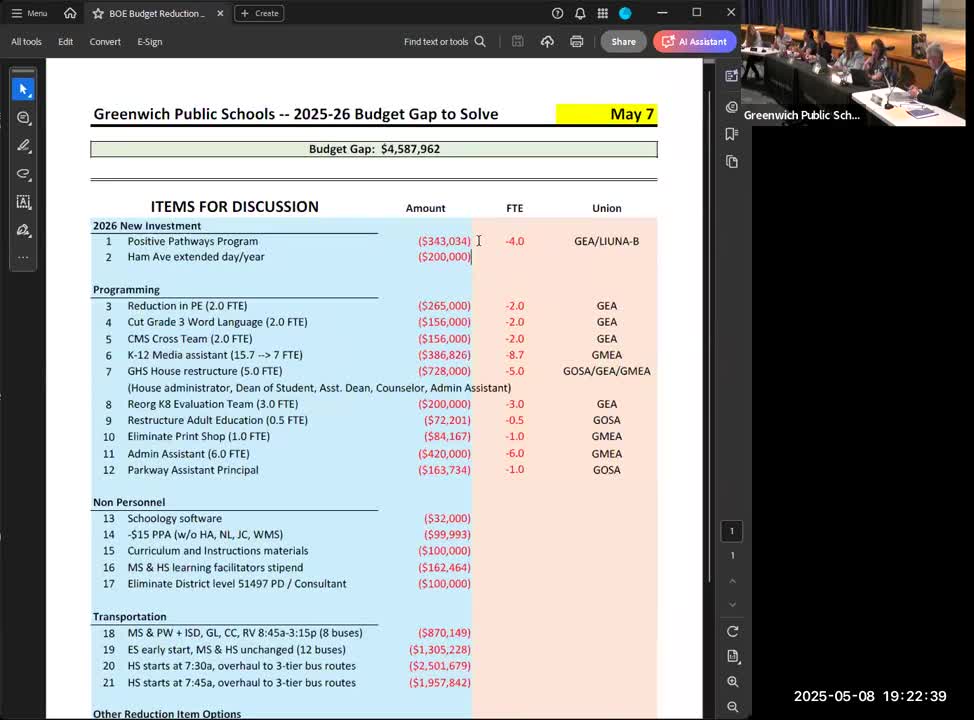Open the All tools menu
This screenshot has width=974, height=720.
click(x=27, y=42)
